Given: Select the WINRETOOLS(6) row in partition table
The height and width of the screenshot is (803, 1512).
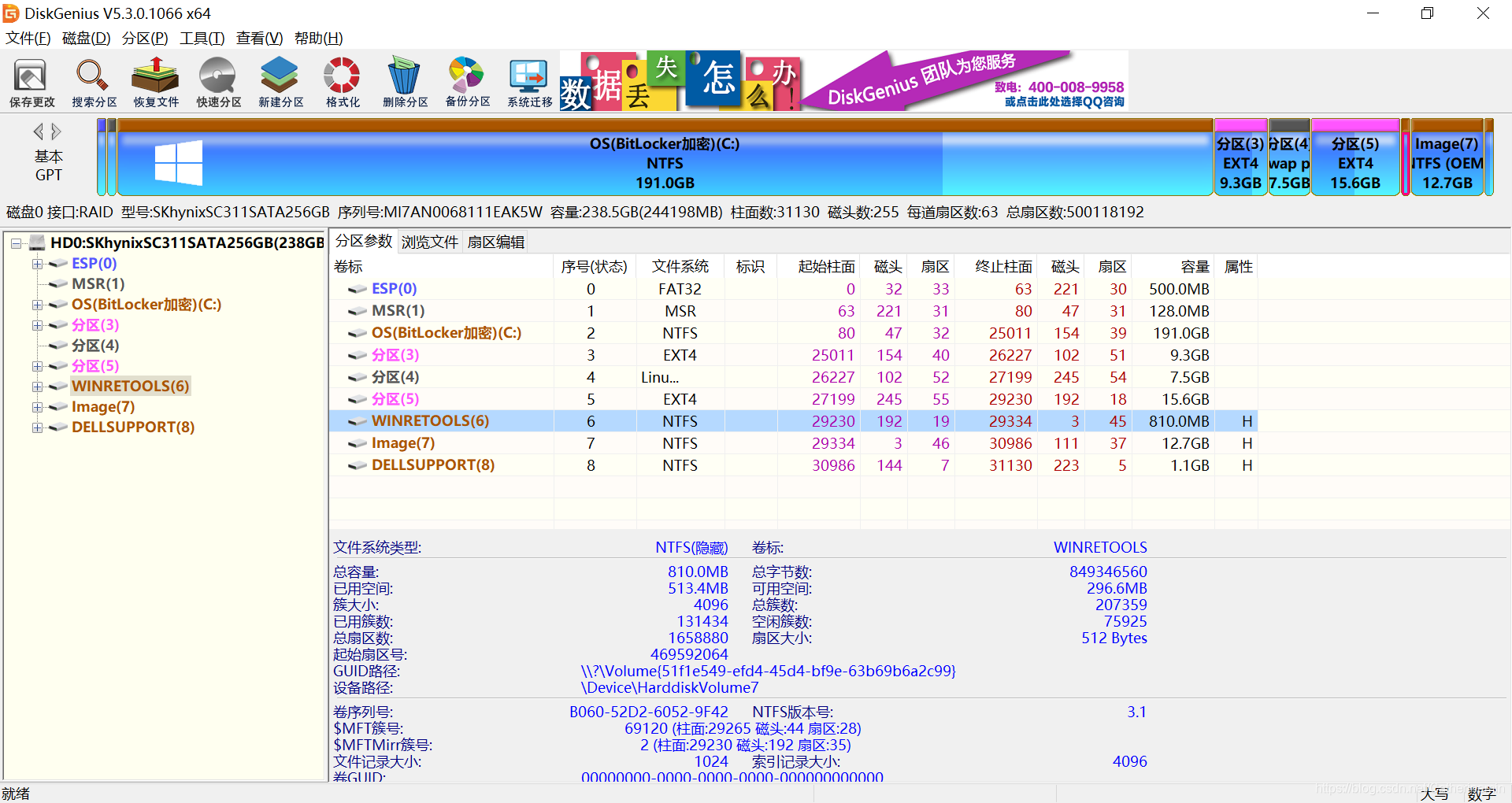Looking at the screenshot, I should pyautogui.click(x=793, y=421).
